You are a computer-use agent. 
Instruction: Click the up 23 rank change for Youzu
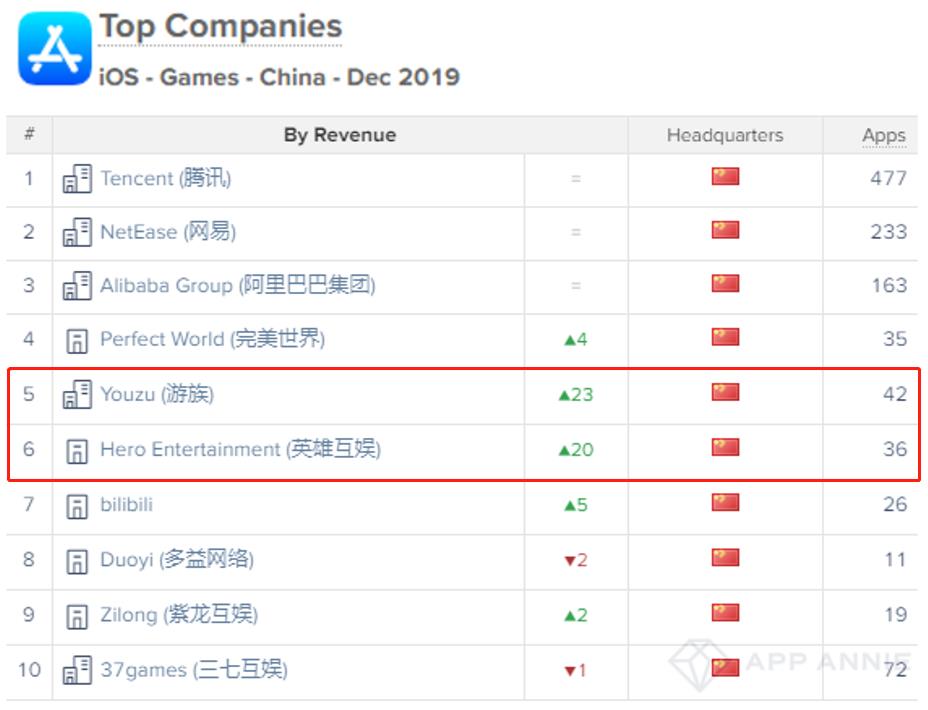tap(576, 395)
